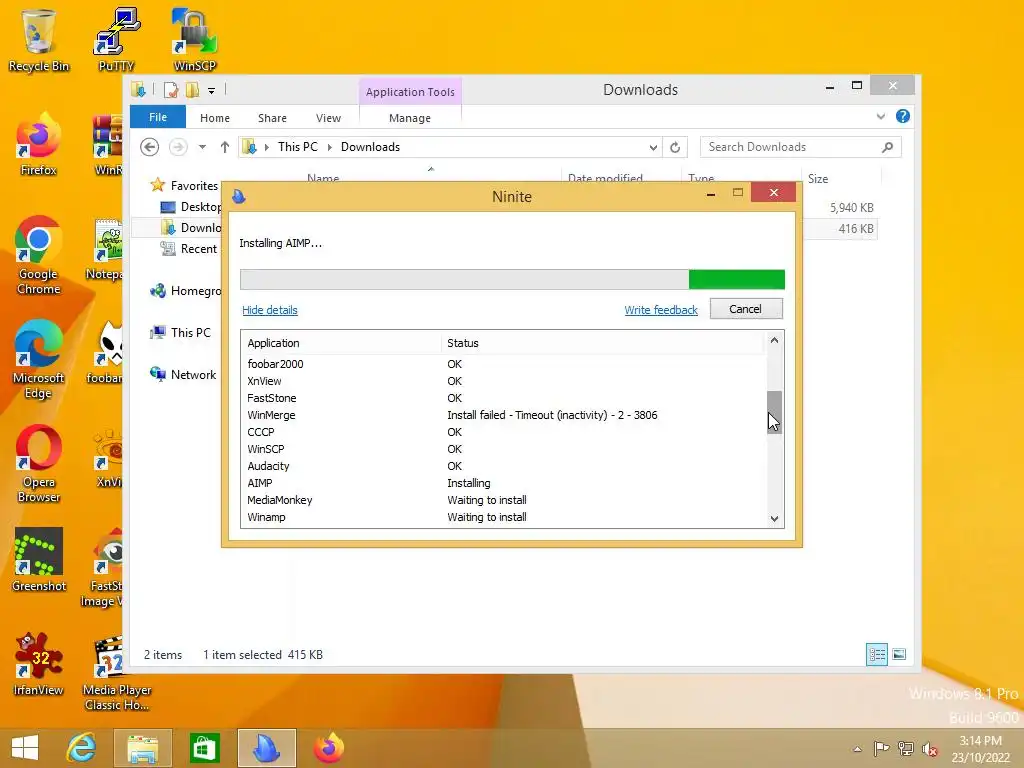Open the WinSCP desktop shortcut

coord(194,39)
